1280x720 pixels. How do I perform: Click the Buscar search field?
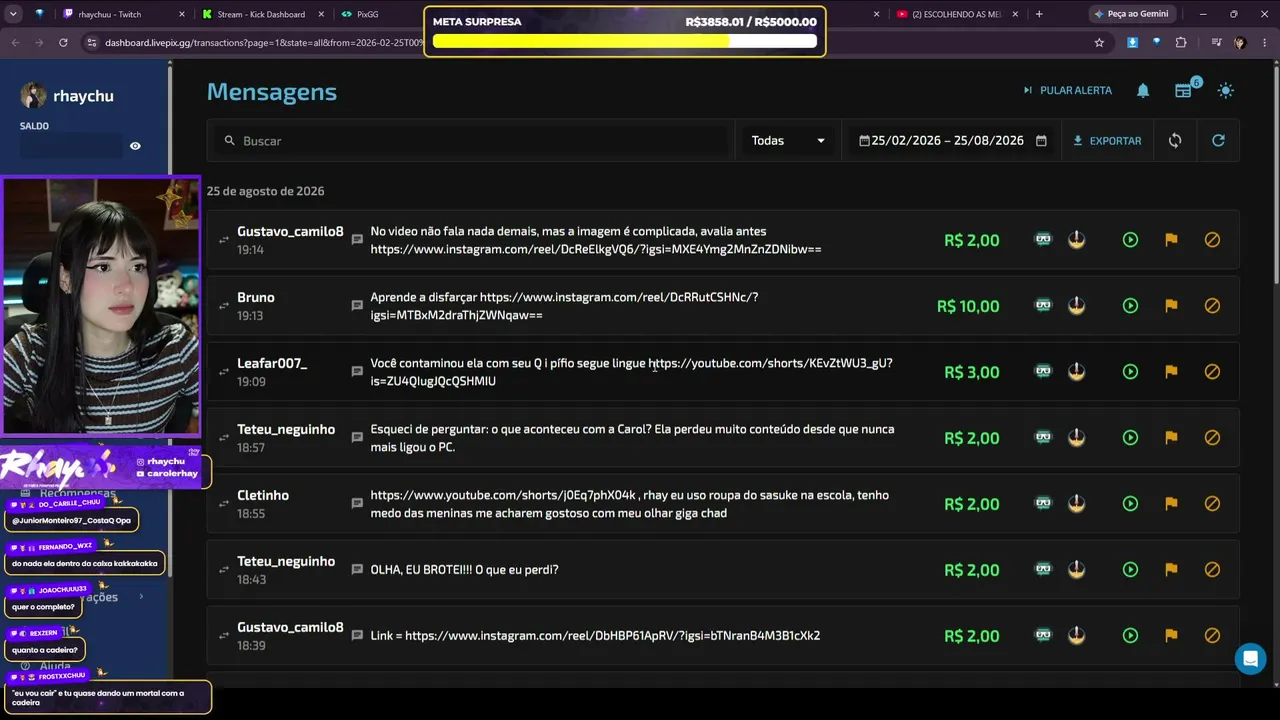point(470,141)
